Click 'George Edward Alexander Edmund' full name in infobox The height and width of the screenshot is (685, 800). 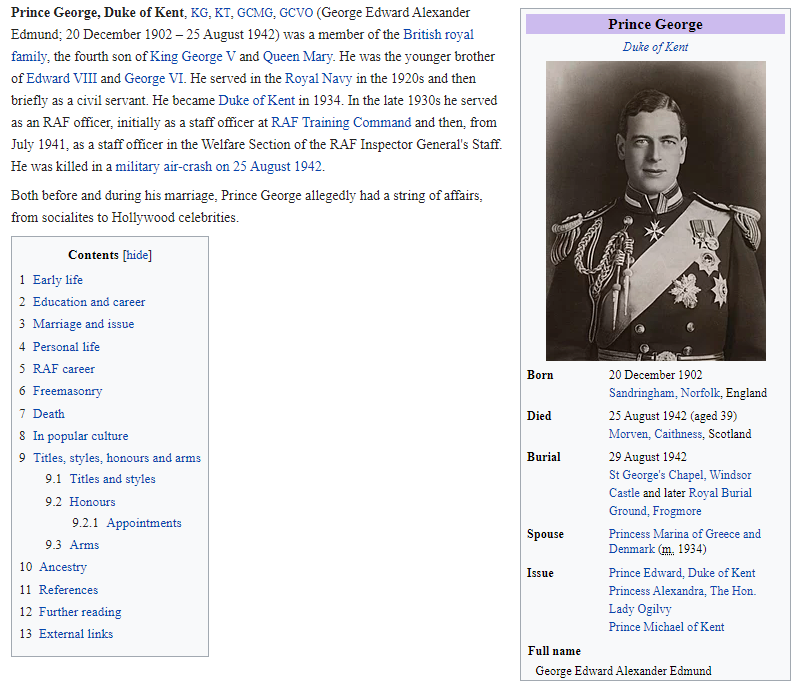(x=623, y=671)
